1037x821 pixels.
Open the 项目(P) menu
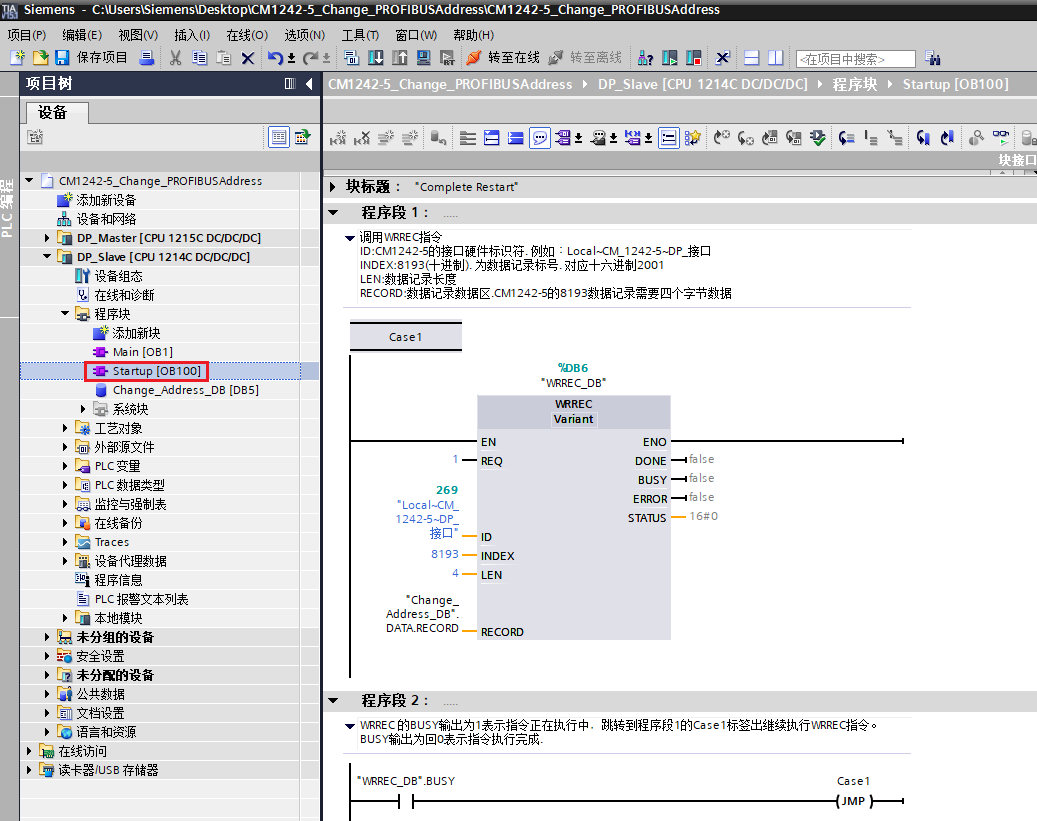point(26,35)
